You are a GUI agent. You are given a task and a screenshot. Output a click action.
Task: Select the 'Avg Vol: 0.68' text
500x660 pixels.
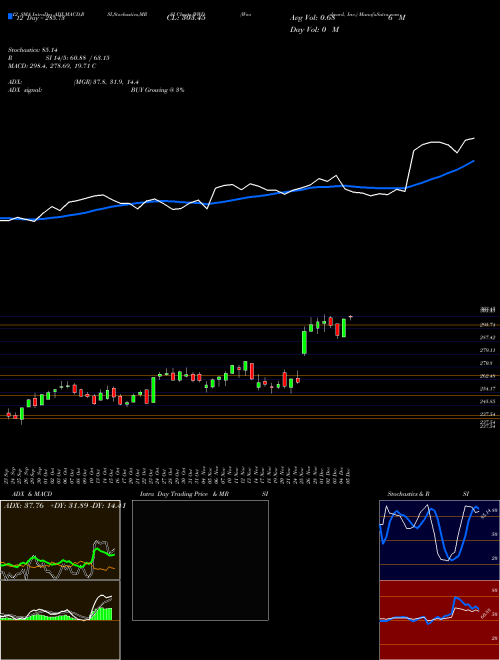point(312,18)
